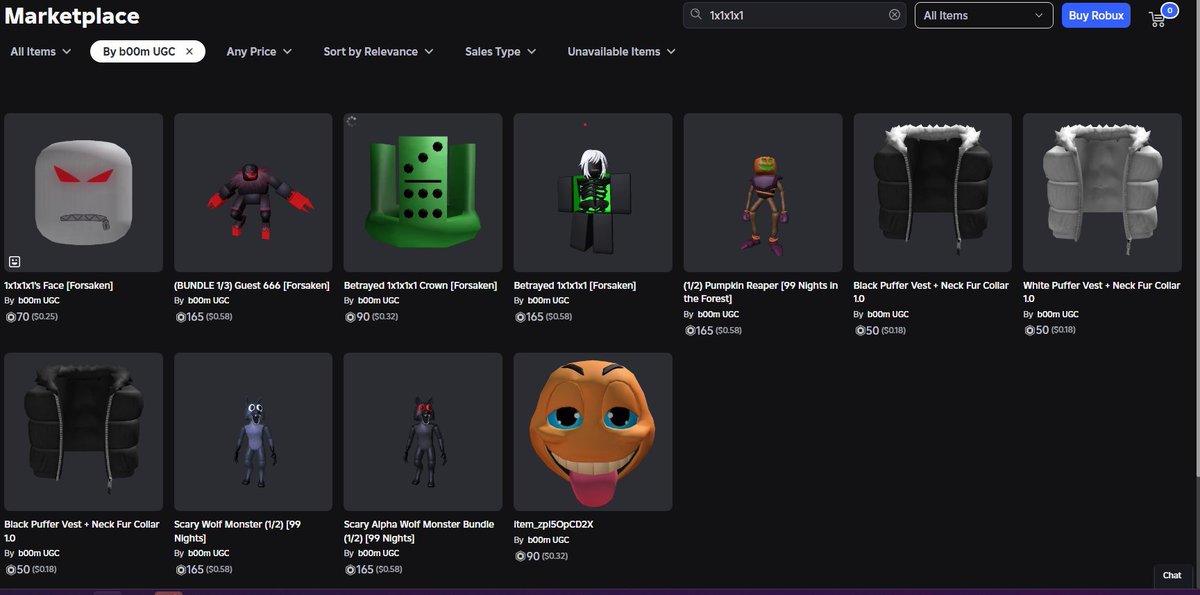The image size is (1200, 595).
Task: Expand the Any Price filter
Action: coord(259,52)
